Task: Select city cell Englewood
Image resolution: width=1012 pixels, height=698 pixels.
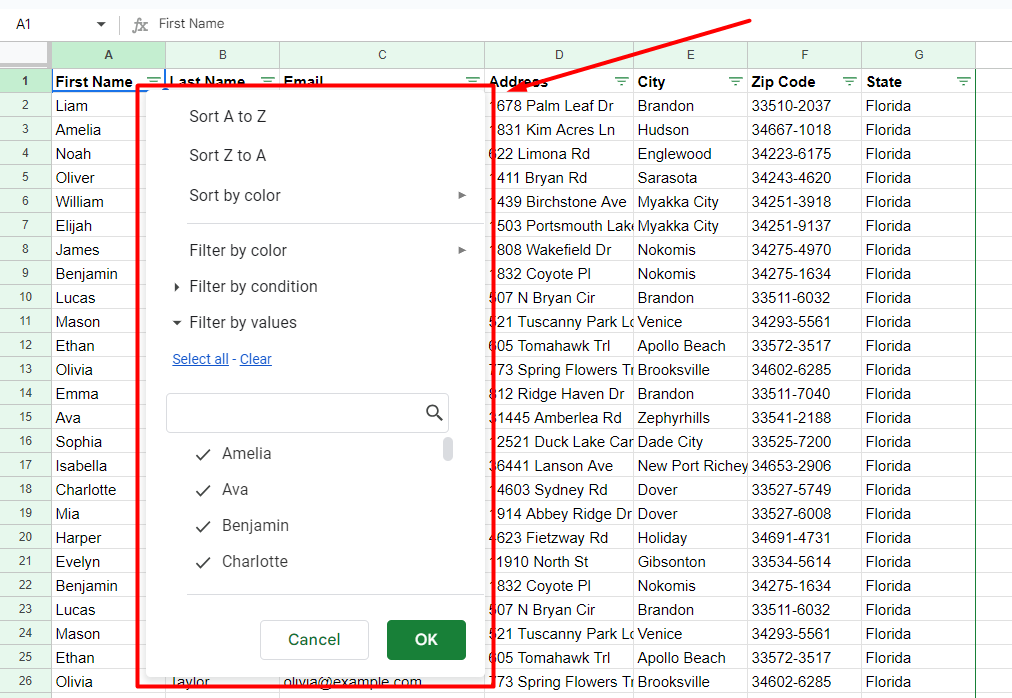Action: click(x=691, y=154)
